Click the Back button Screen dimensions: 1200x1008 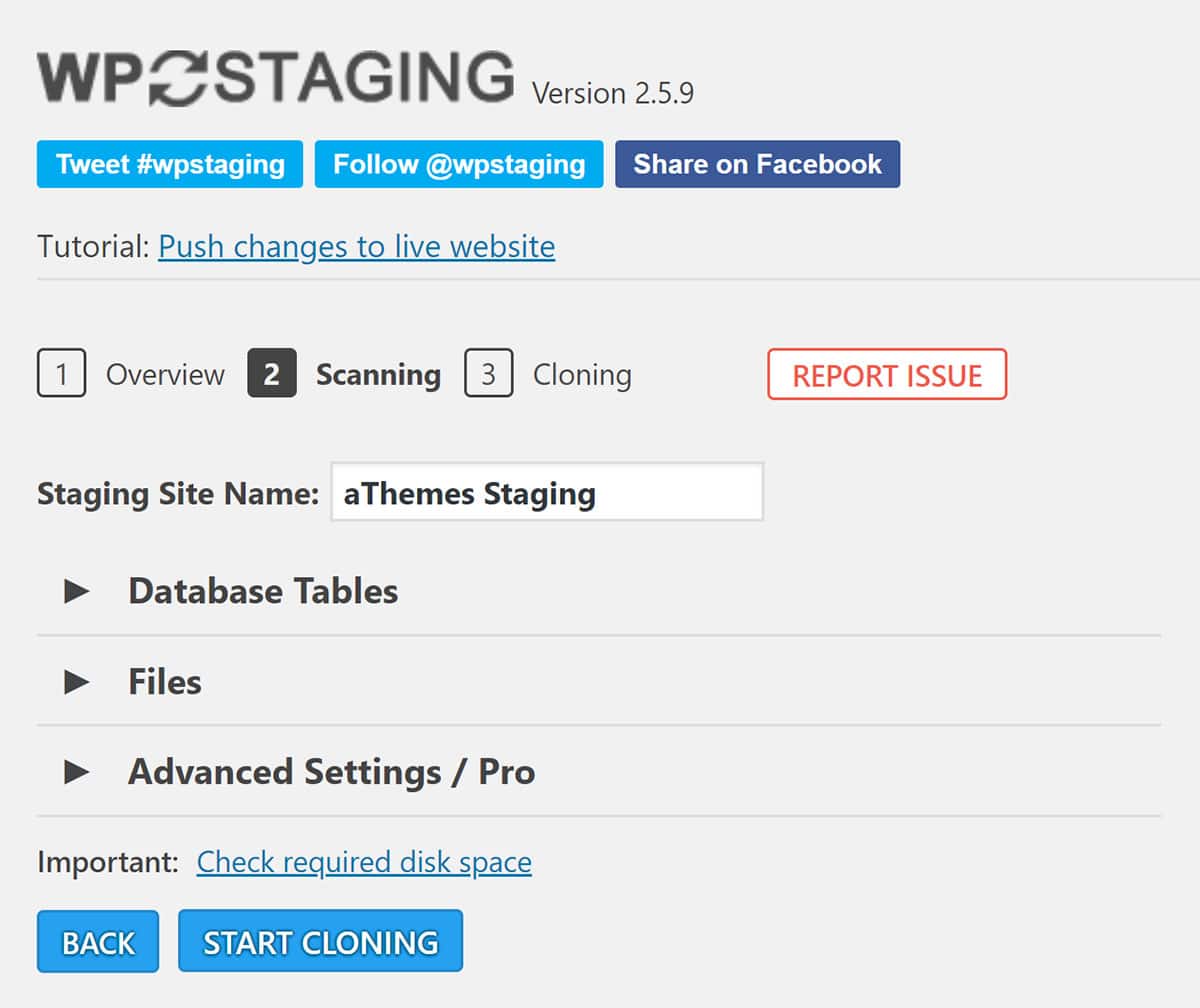98,941
